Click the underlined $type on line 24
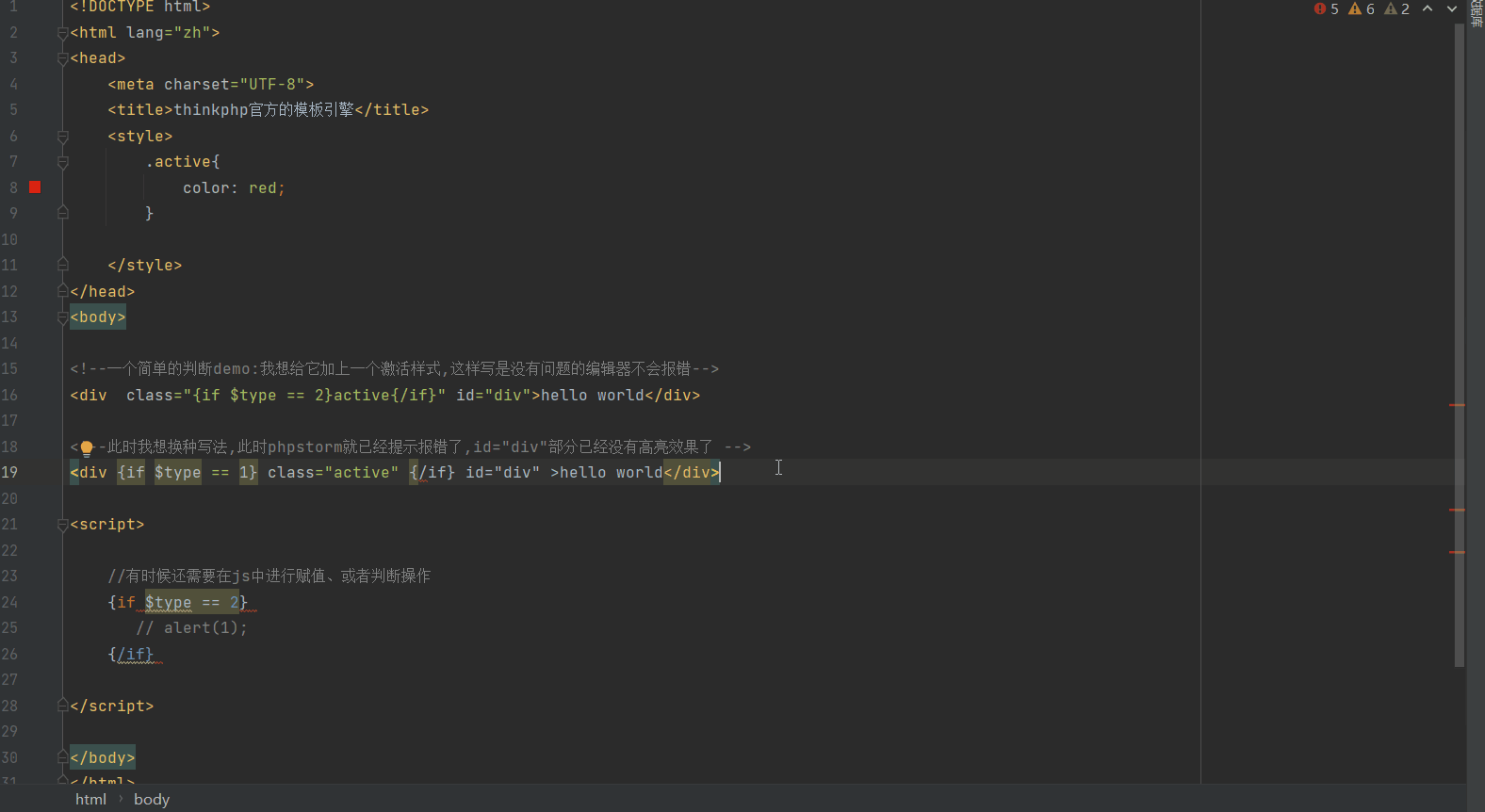1485x812 pixels. [169, 603]
